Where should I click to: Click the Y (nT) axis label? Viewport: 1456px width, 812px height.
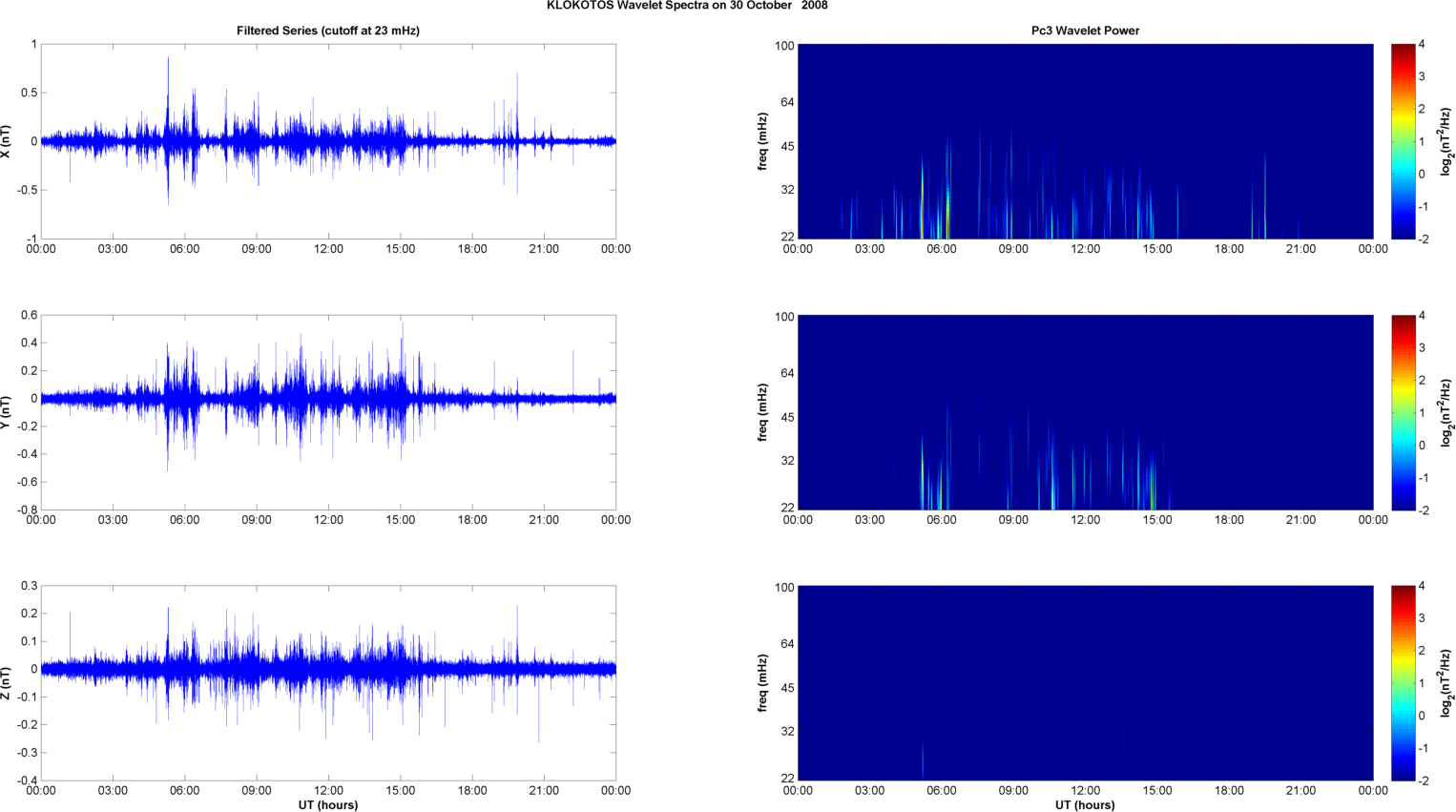pos(7,411)
